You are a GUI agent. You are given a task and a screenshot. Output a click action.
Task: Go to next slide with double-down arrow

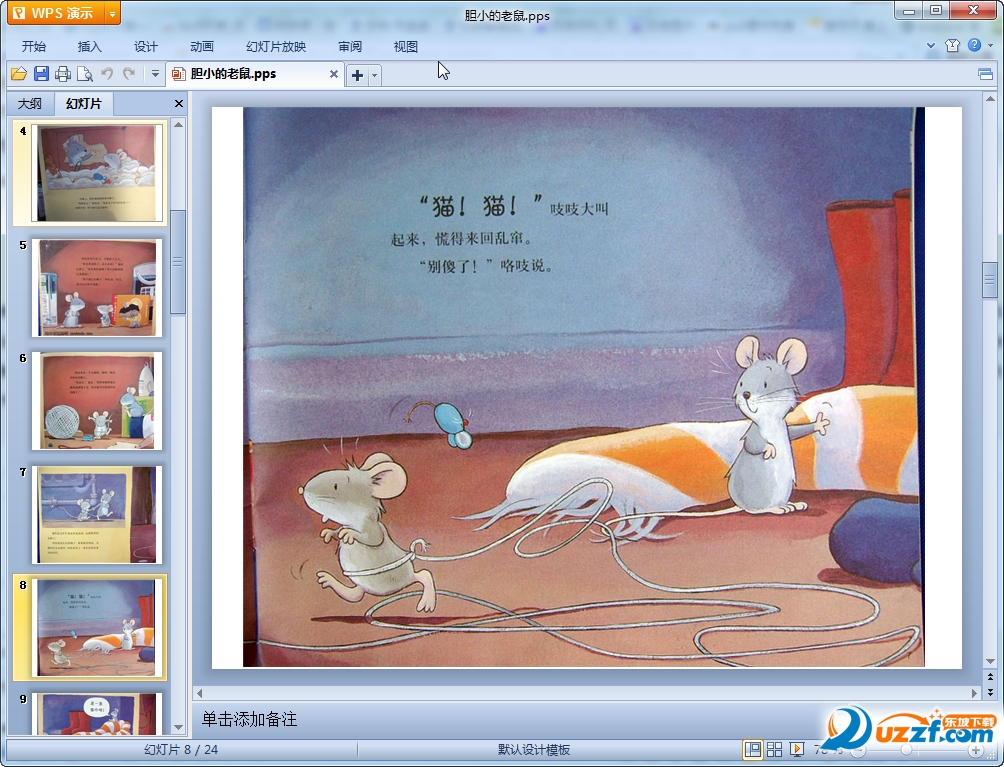[x=990, y=692]
